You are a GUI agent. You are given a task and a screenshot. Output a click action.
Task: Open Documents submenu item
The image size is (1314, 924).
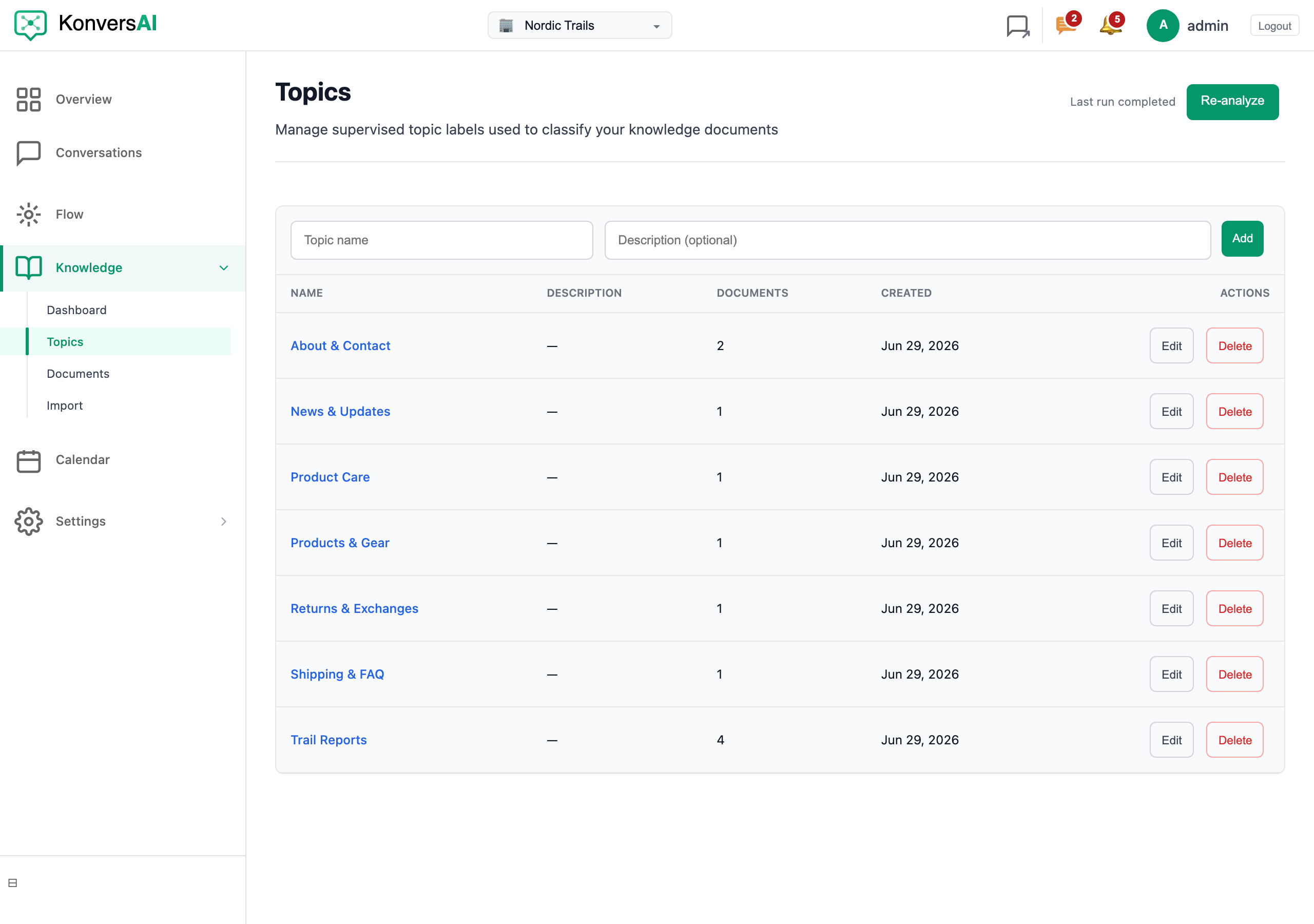(78, 374)
